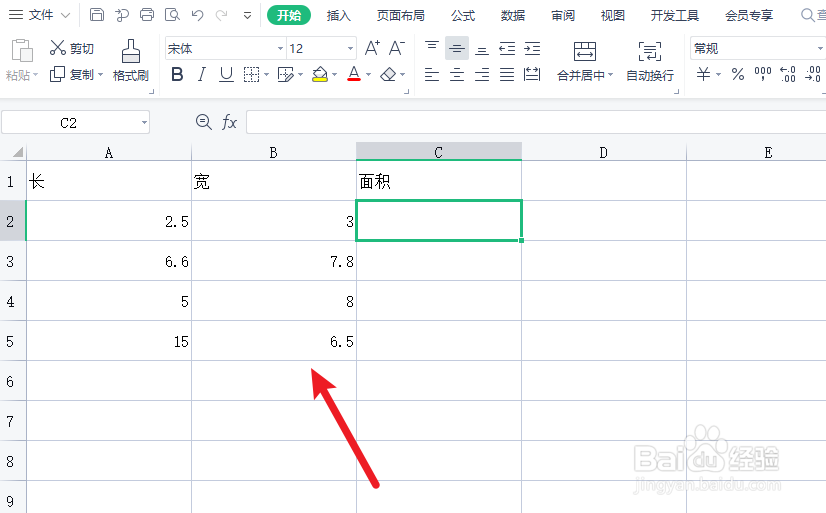This screenshot has height=513, width=826.
Task: Open the Name Box dropdown arrow
Action: 144,123
